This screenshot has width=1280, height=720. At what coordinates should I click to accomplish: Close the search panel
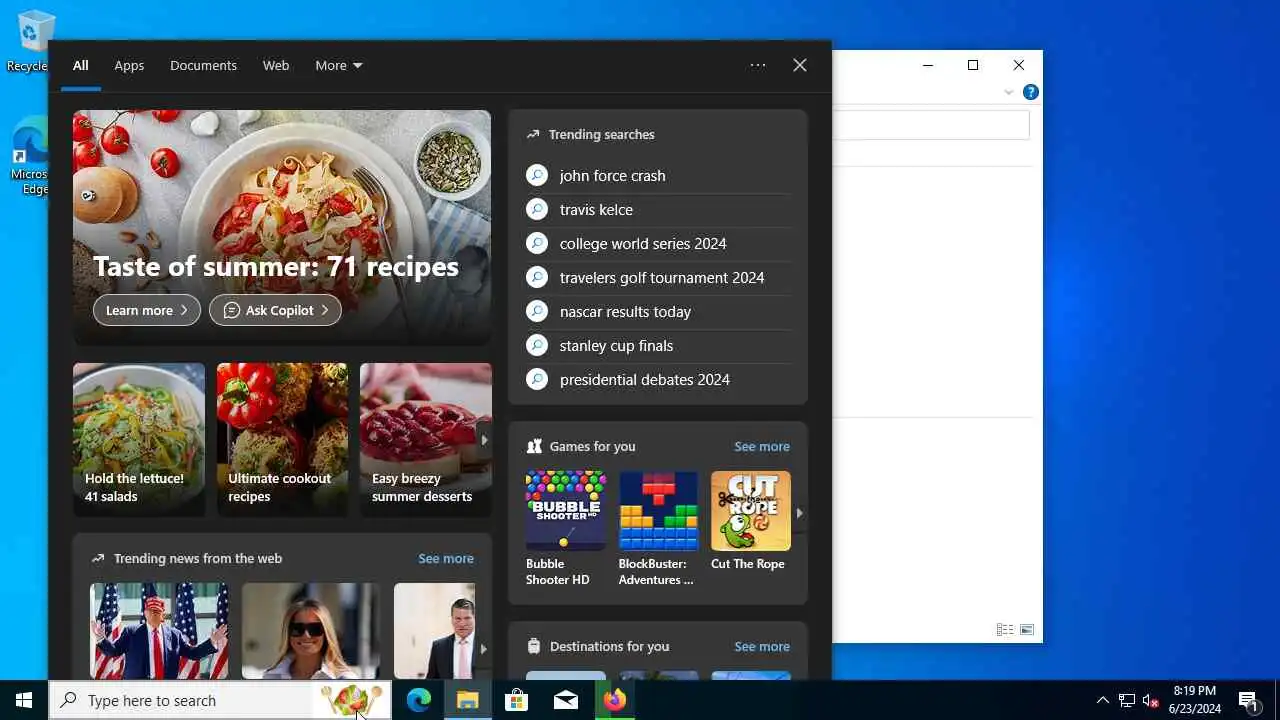pos(800,65)
